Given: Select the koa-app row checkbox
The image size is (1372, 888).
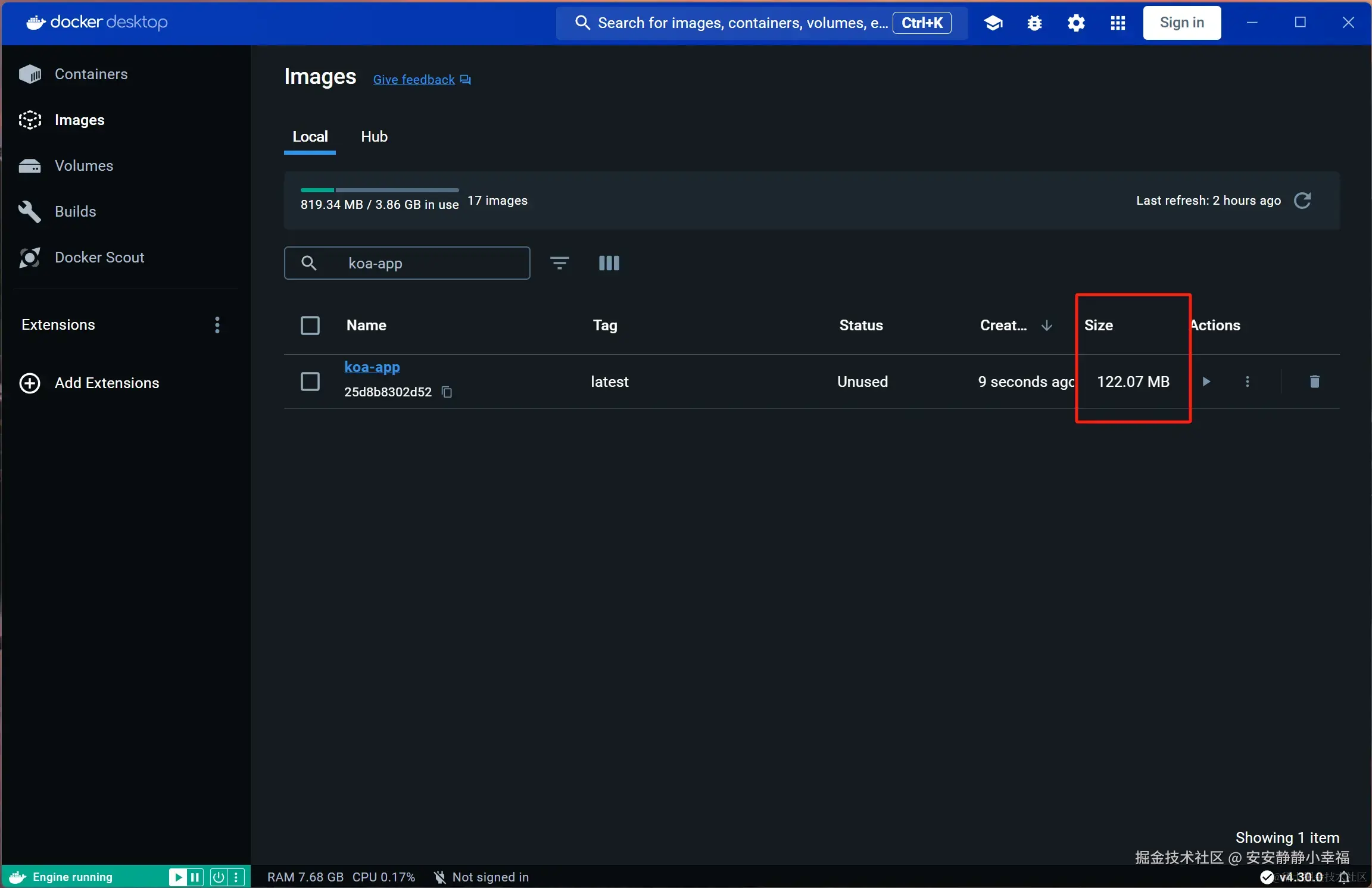Looking at the screenshot, I should 310,382.
